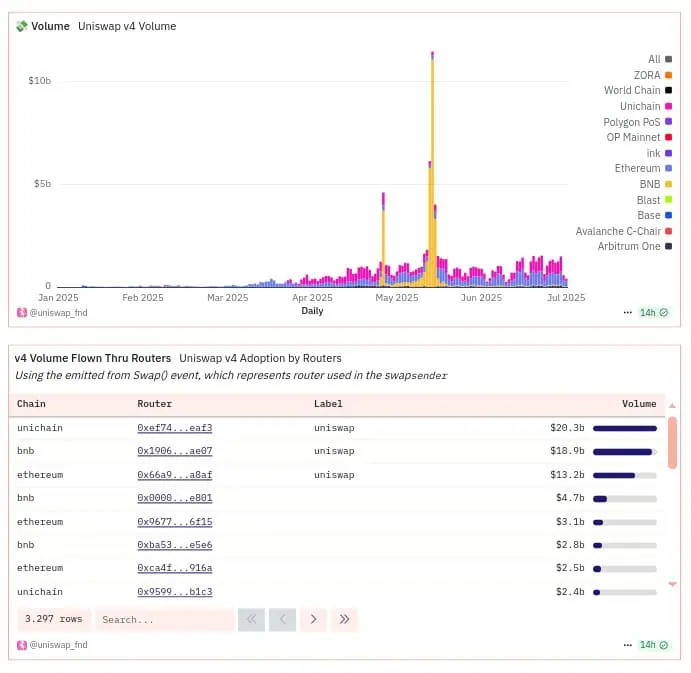This screenshot has height=673, width=691.
Task: Sort table by Router column header
Action: pos(154,404)
